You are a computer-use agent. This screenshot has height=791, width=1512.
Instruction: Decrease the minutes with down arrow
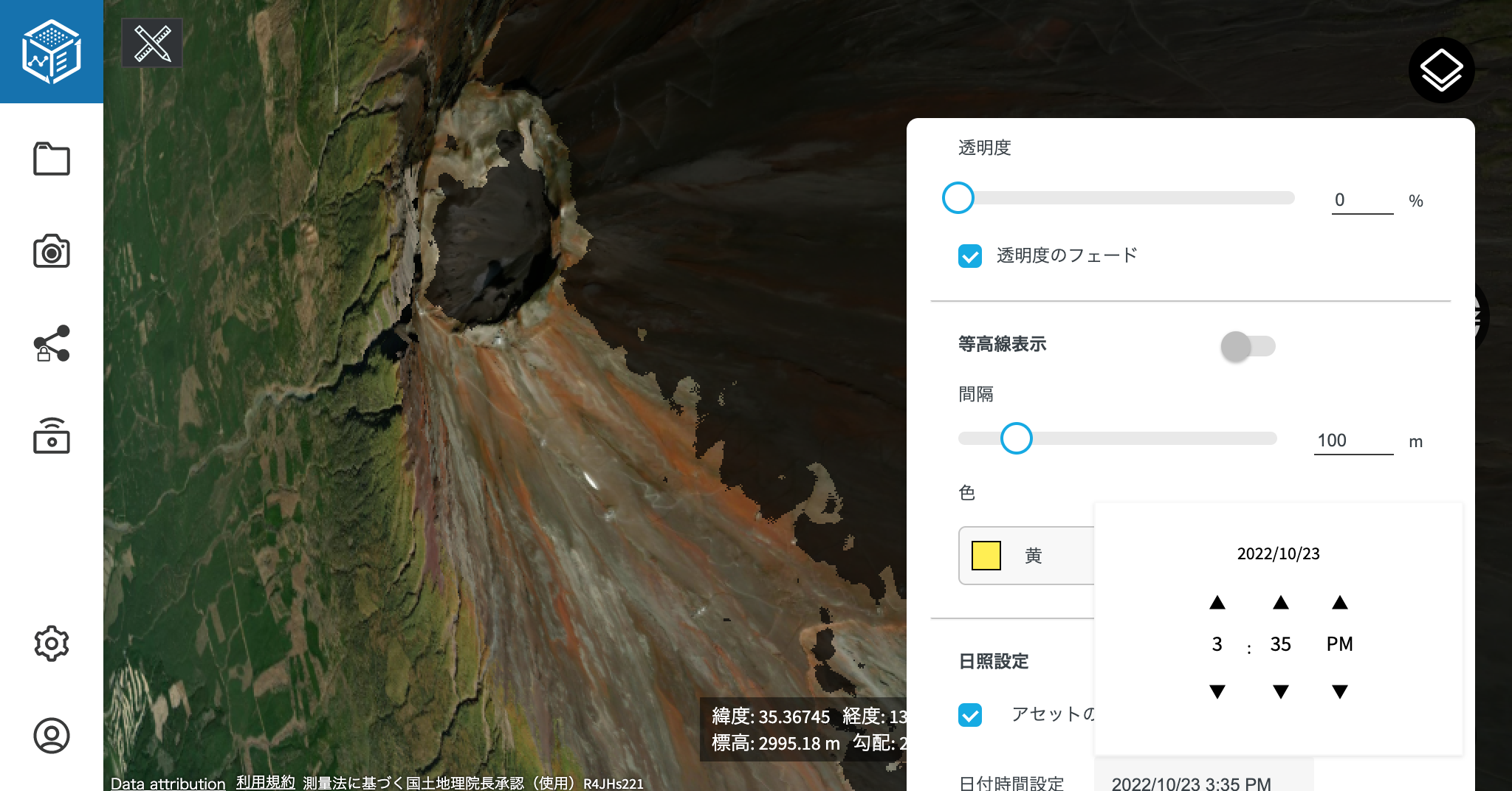coord(1281,691)
